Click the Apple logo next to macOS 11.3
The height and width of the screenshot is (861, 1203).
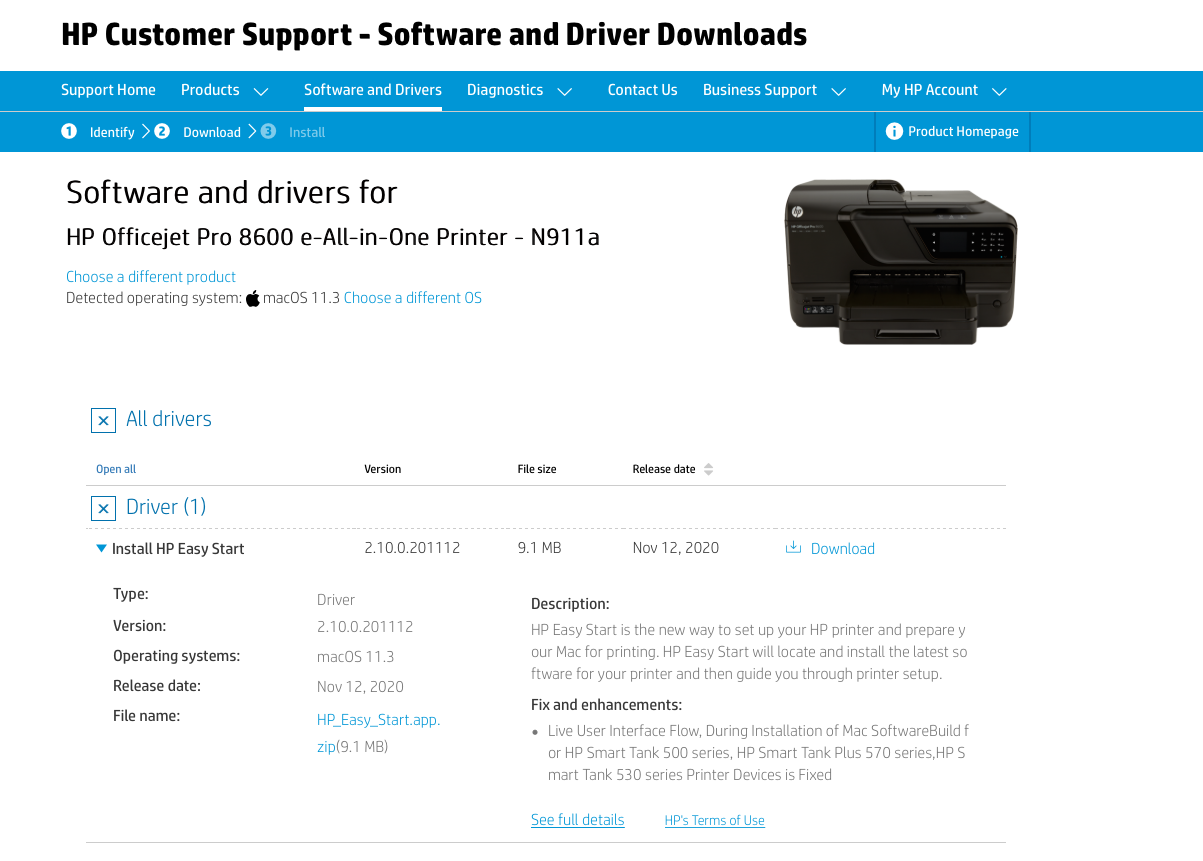(253, 298)
